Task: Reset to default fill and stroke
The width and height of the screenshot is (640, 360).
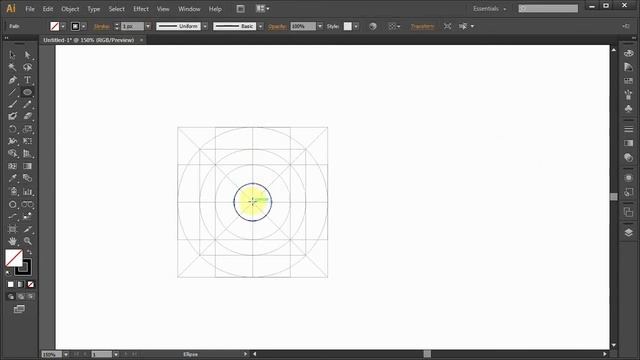Action: click(x=9, y=273)
